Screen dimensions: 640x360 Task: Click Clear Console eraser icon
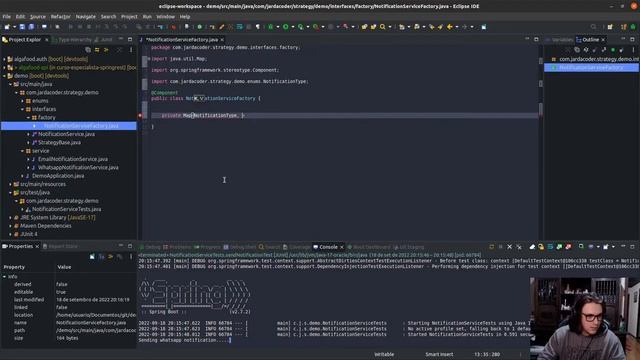click(x=532, y=247)
